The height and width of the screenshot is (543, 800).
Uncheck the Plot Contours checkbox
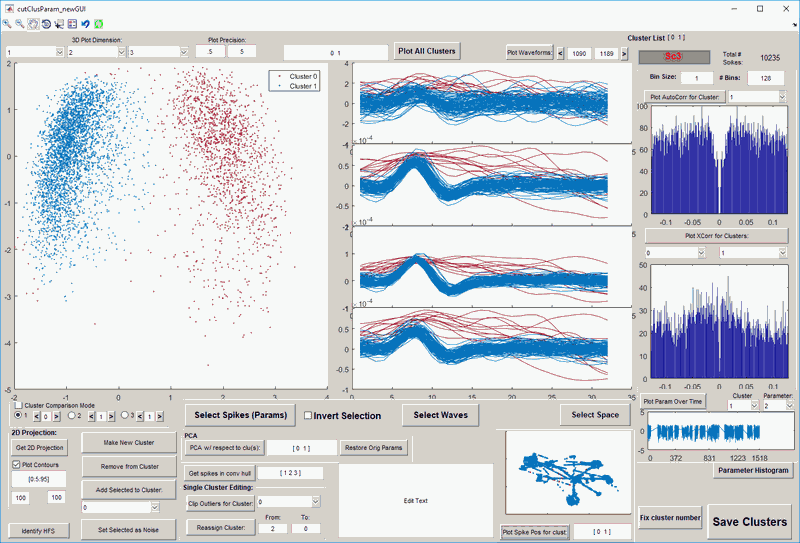16,465
